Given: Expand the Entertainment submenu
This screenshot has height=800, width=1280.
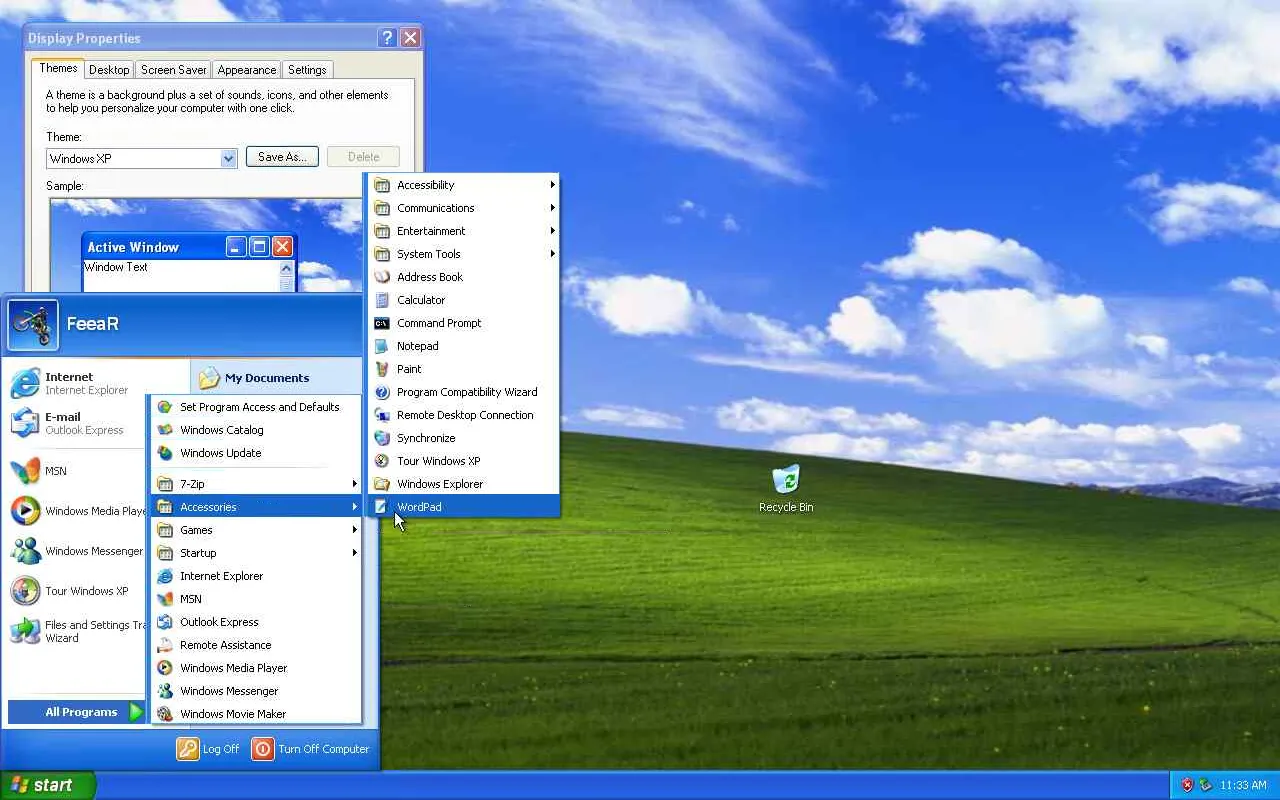Looking at the screenshot, I should (463, 231).
